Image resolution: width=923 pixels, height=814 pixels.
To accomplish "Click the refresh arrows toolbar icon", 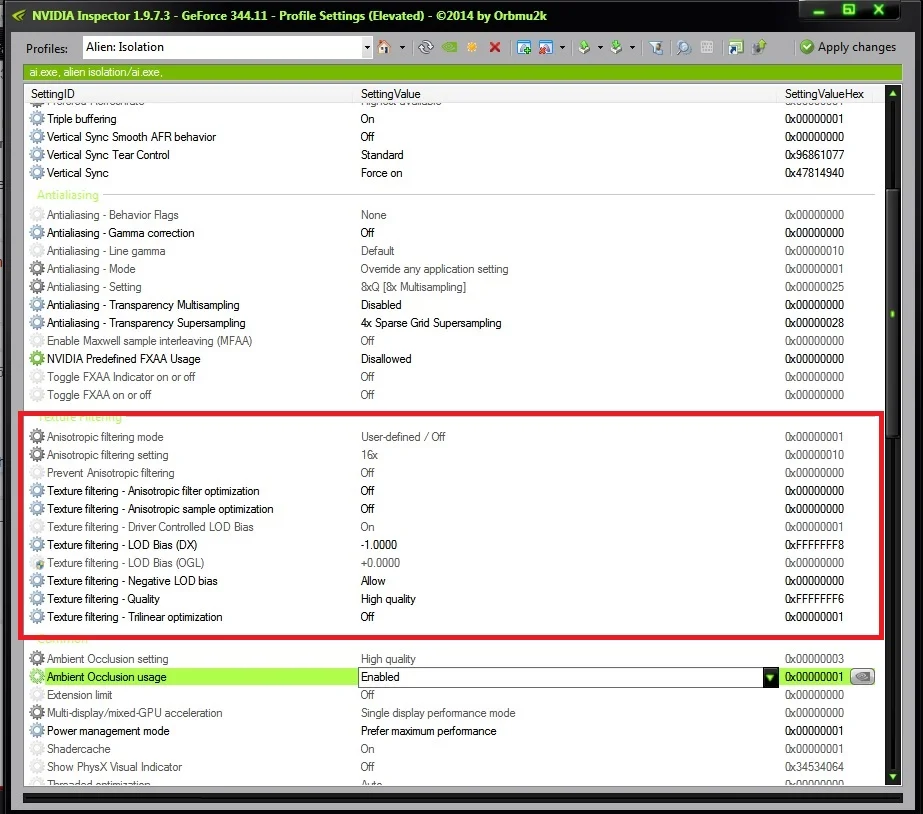I will point(426,47).
